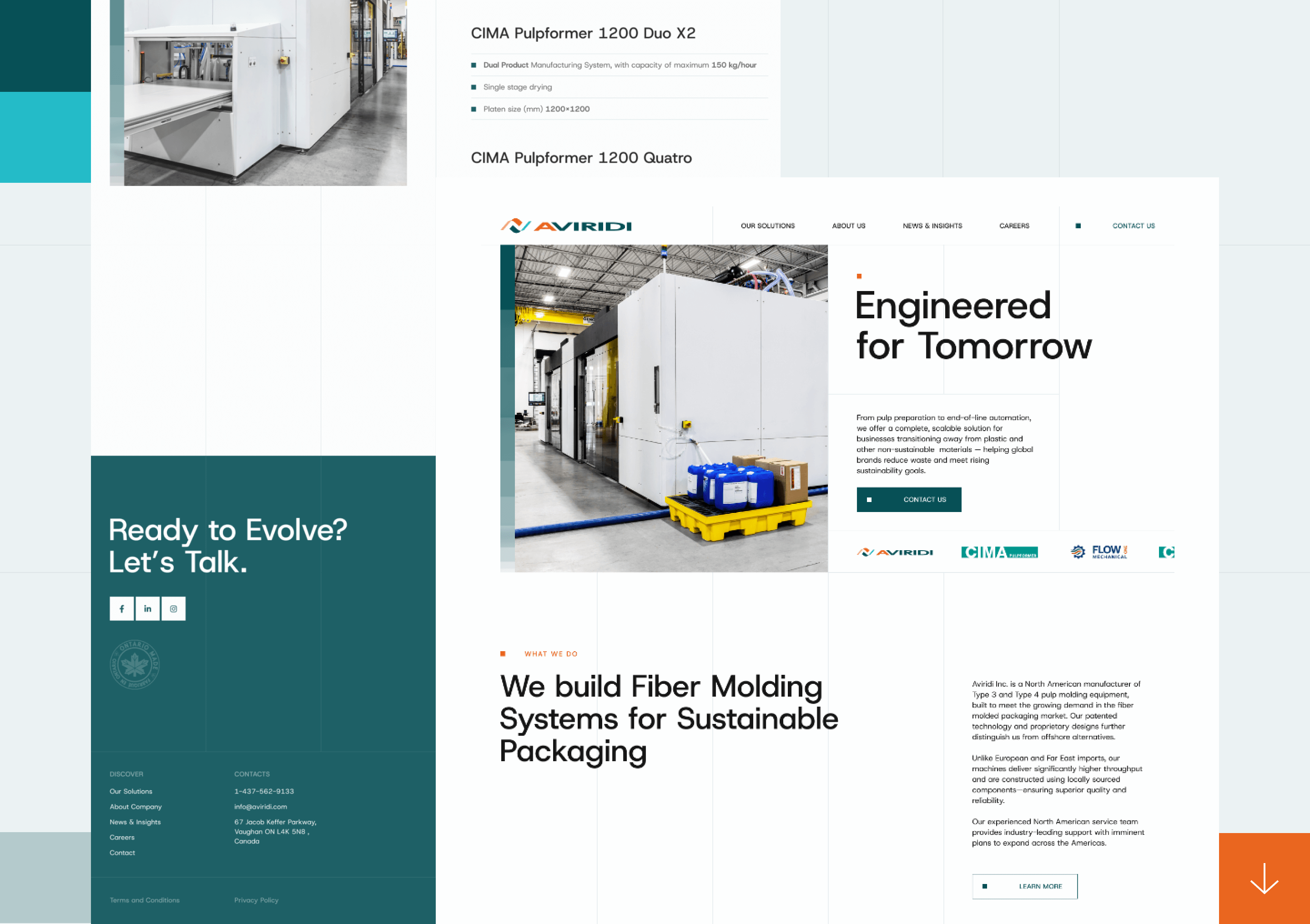This screenshot has height=924, width=1310.
Task: Open the About Us nav item
Action: click(848, 226)
